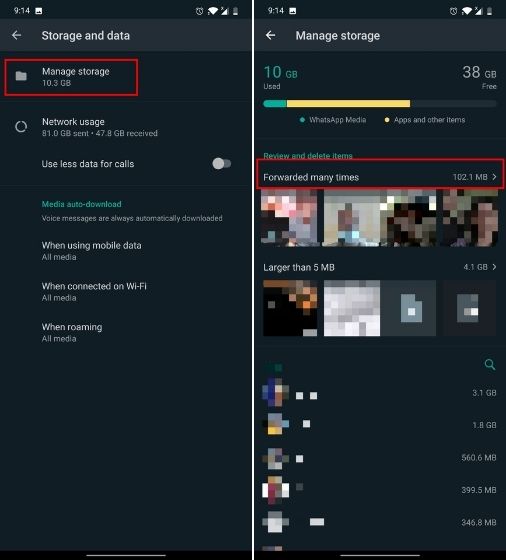
Task: Open Network usage details
Action: click(126, 127)
